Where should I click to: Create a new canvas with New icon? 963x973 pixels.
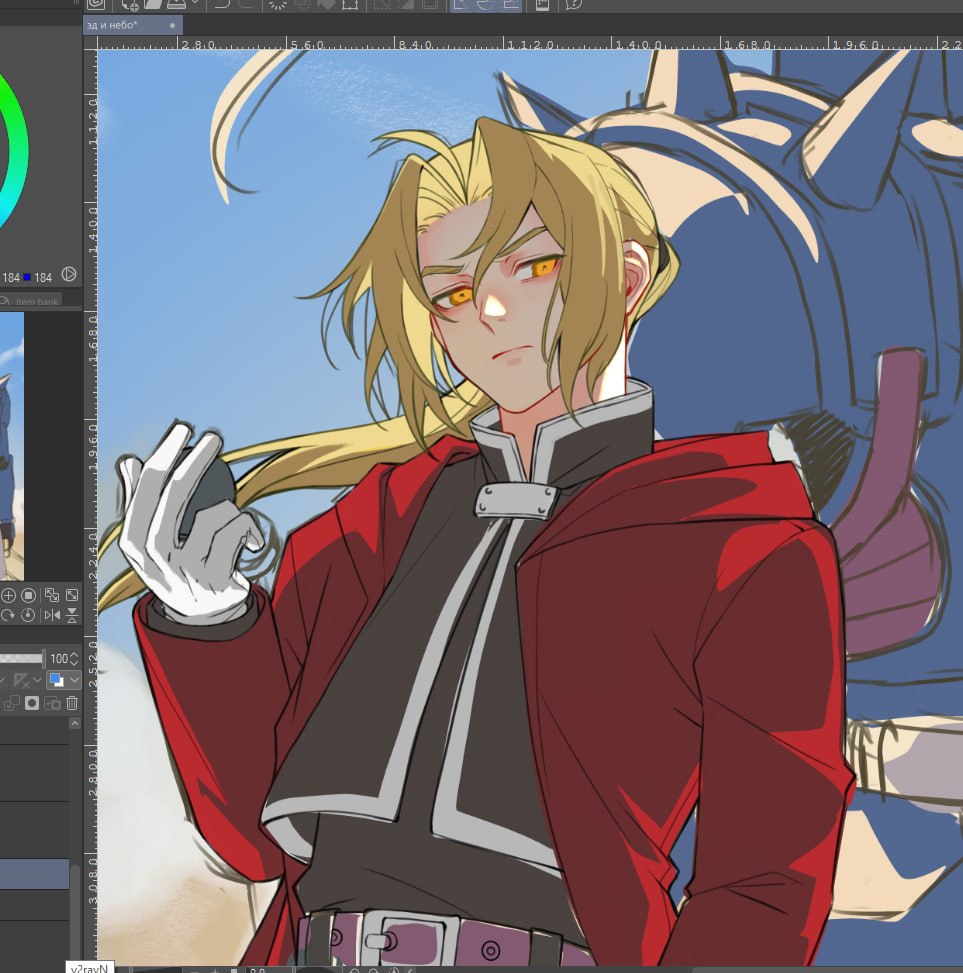pos(130,5)
